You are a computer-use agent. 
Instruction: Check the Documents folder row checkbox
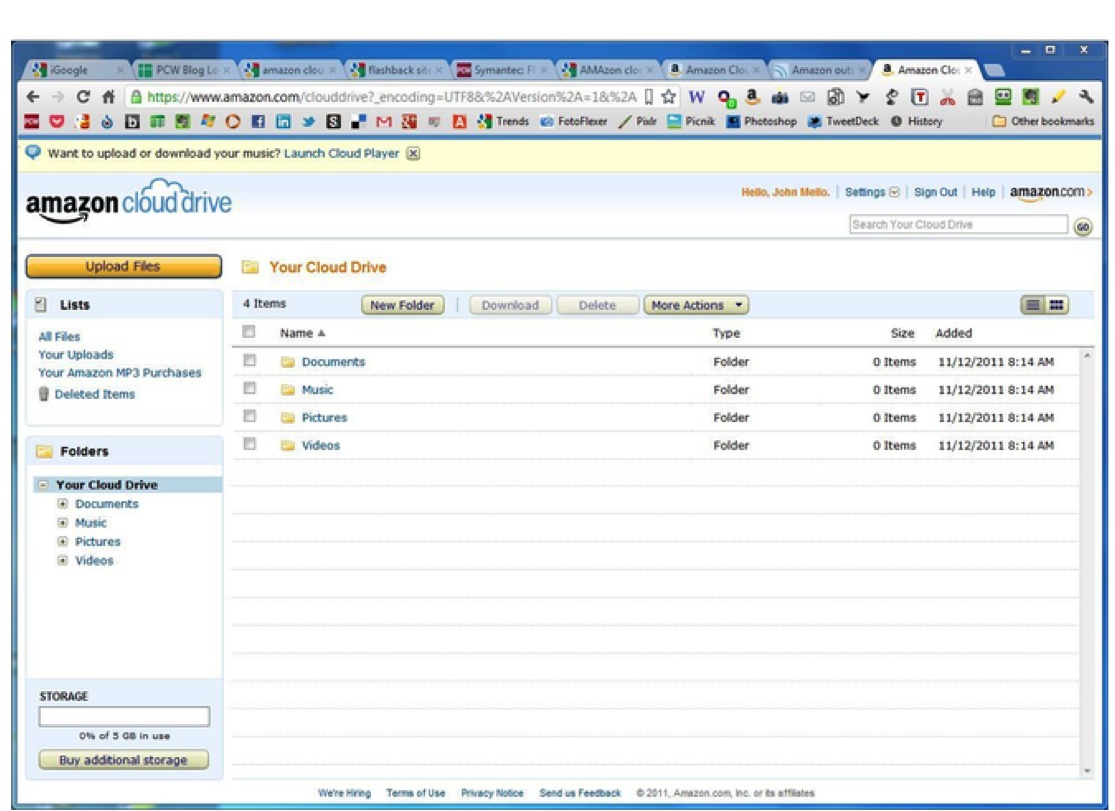click(x=250, y=360)
